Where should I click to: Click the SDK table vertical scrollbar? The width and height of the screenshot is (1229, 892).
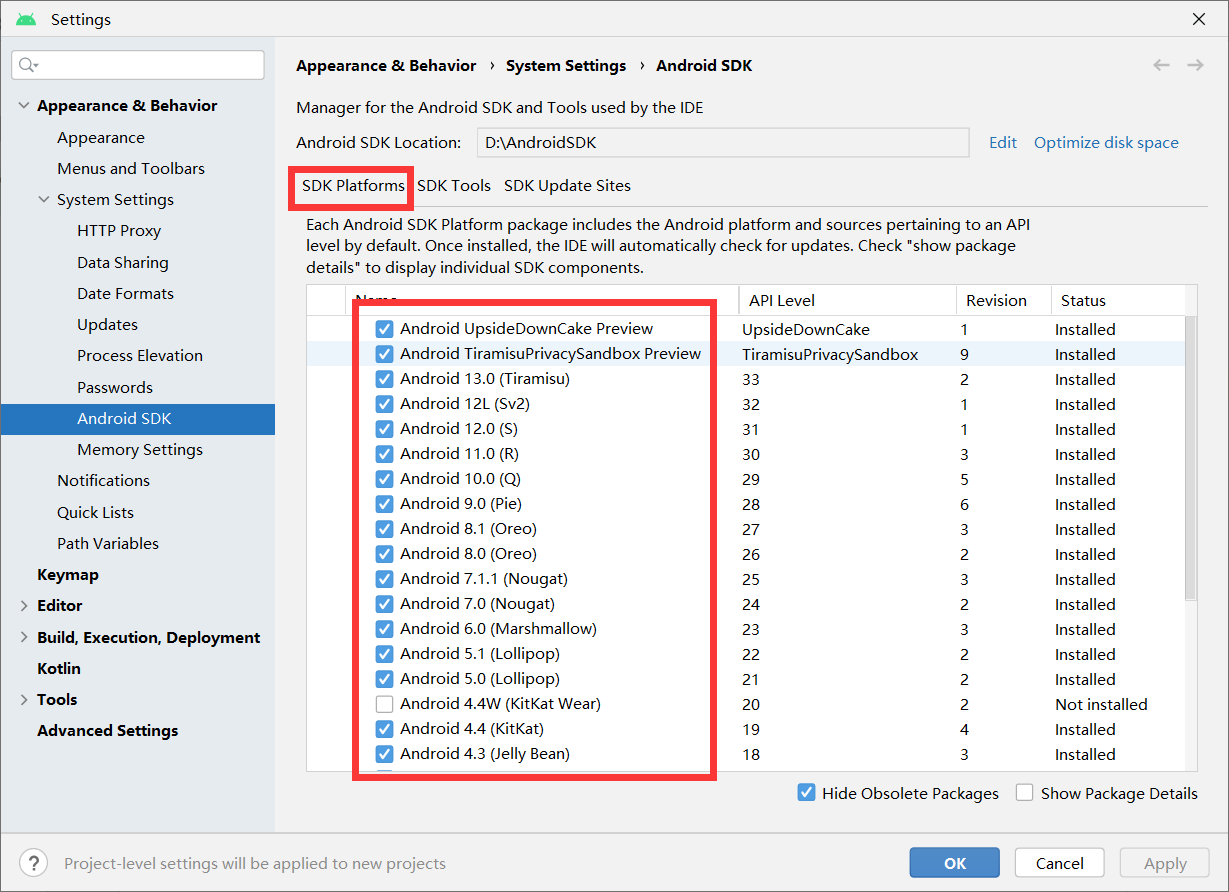click(1190, 460)
